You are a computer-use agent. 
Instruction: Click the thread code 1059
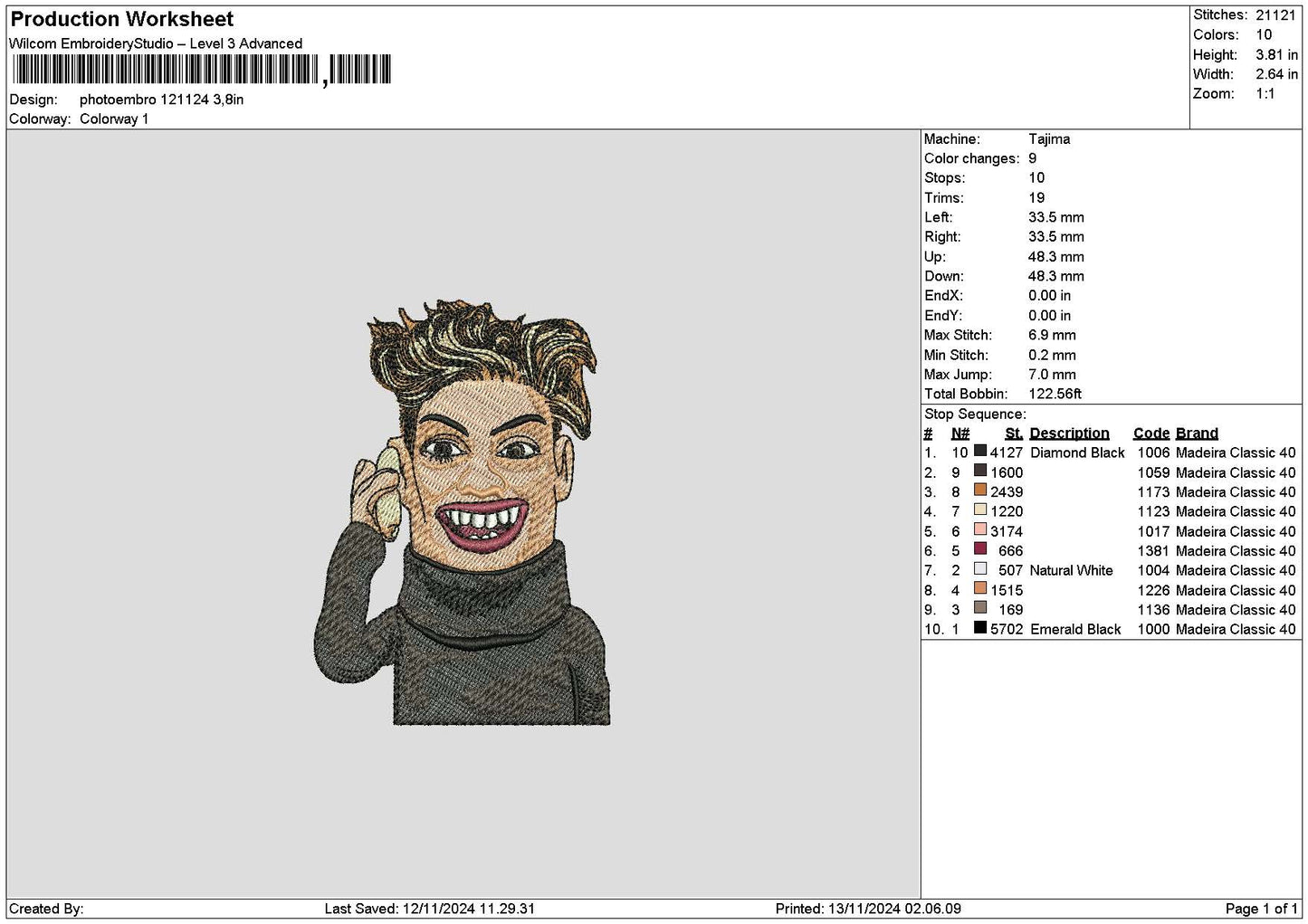[x=1153, y=472]
